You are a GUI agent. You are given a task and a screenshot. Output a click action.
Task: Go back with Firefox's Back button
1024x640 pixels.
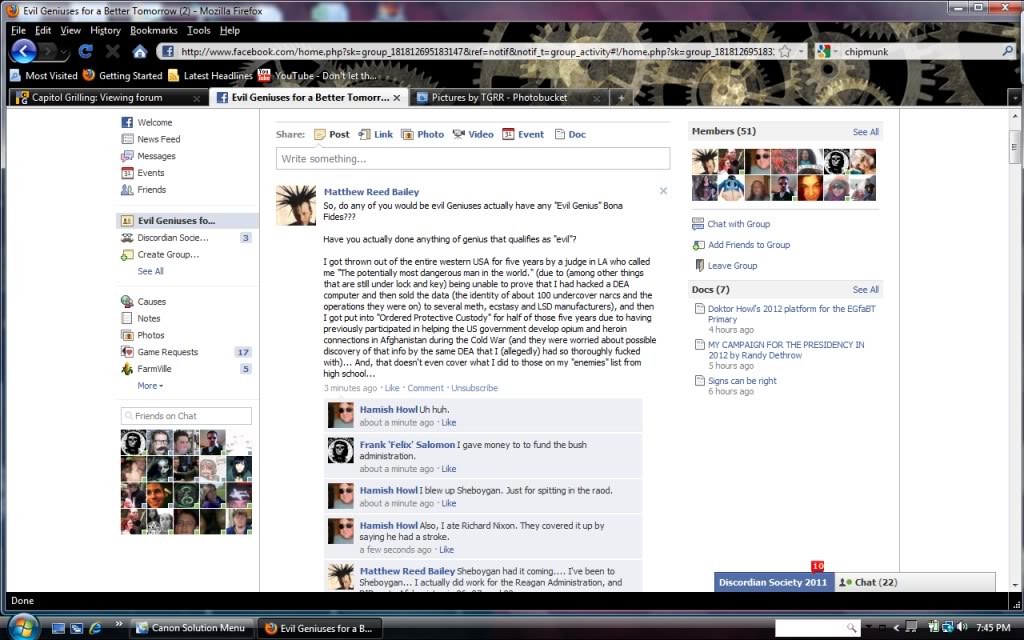pos(24,51)
